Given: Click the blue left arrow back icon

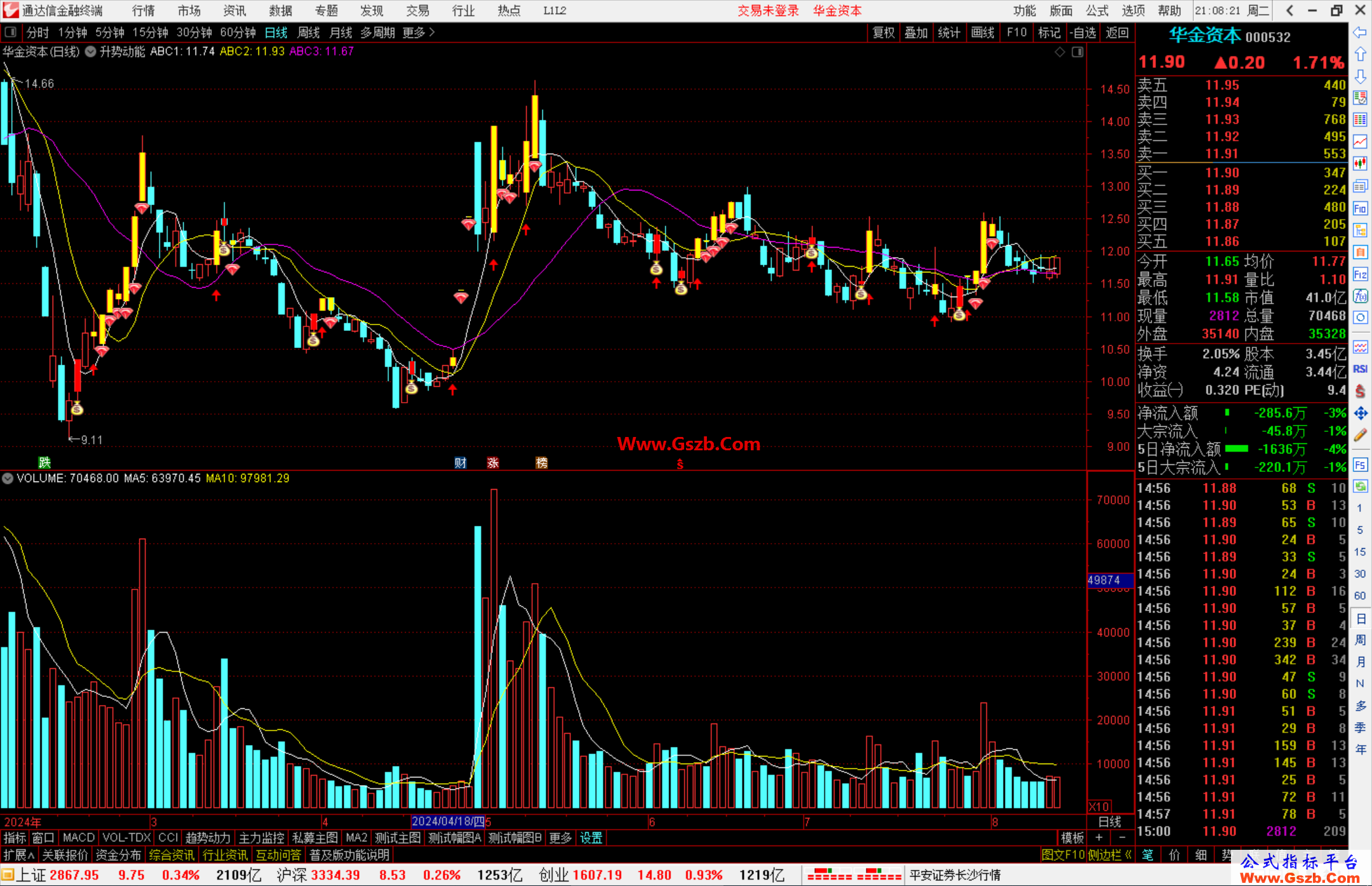Looking at the screenshot, I should 1360,32.
